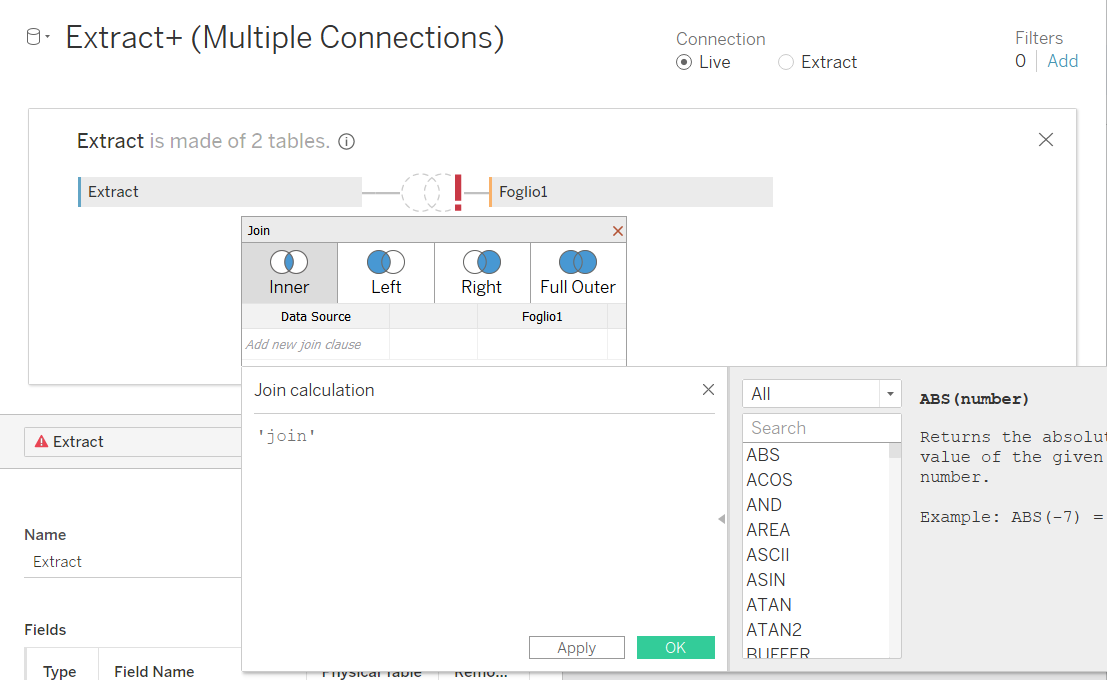
Task: Select the ACOS function
Action: [x=770, y=480]
